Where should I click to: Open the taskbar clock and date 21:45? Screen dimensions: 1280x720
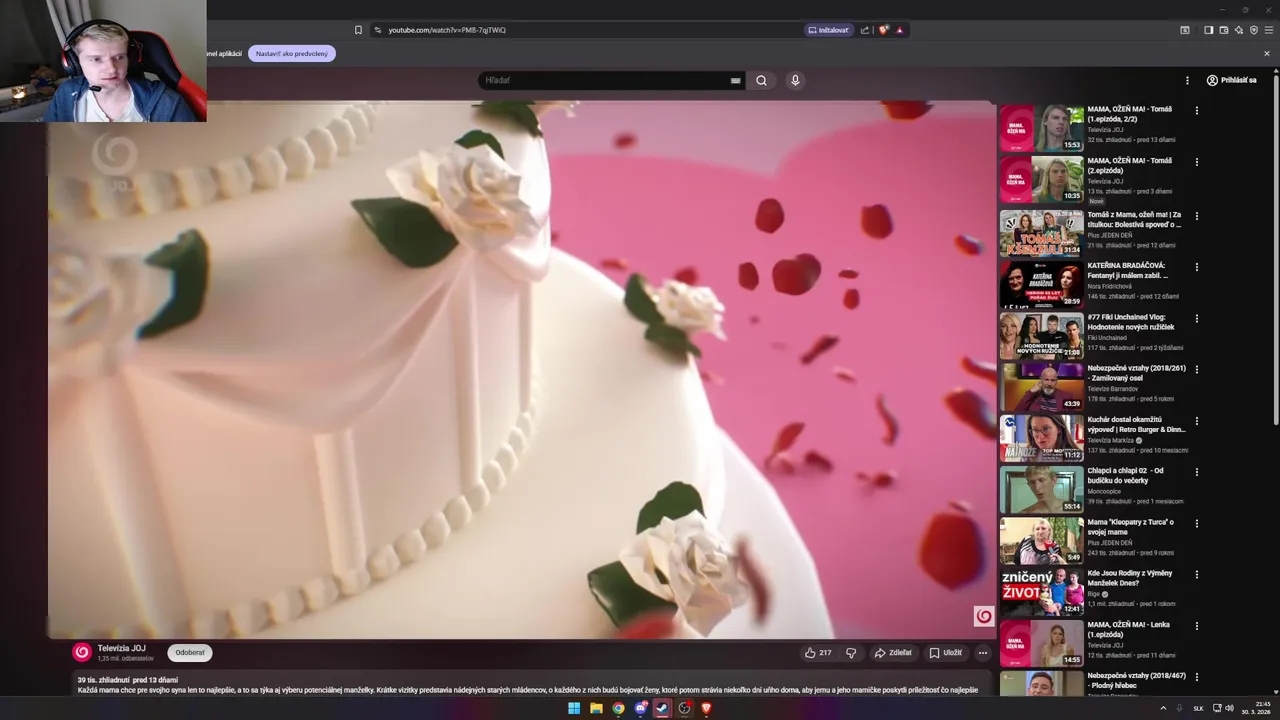tap(1257, 708)
